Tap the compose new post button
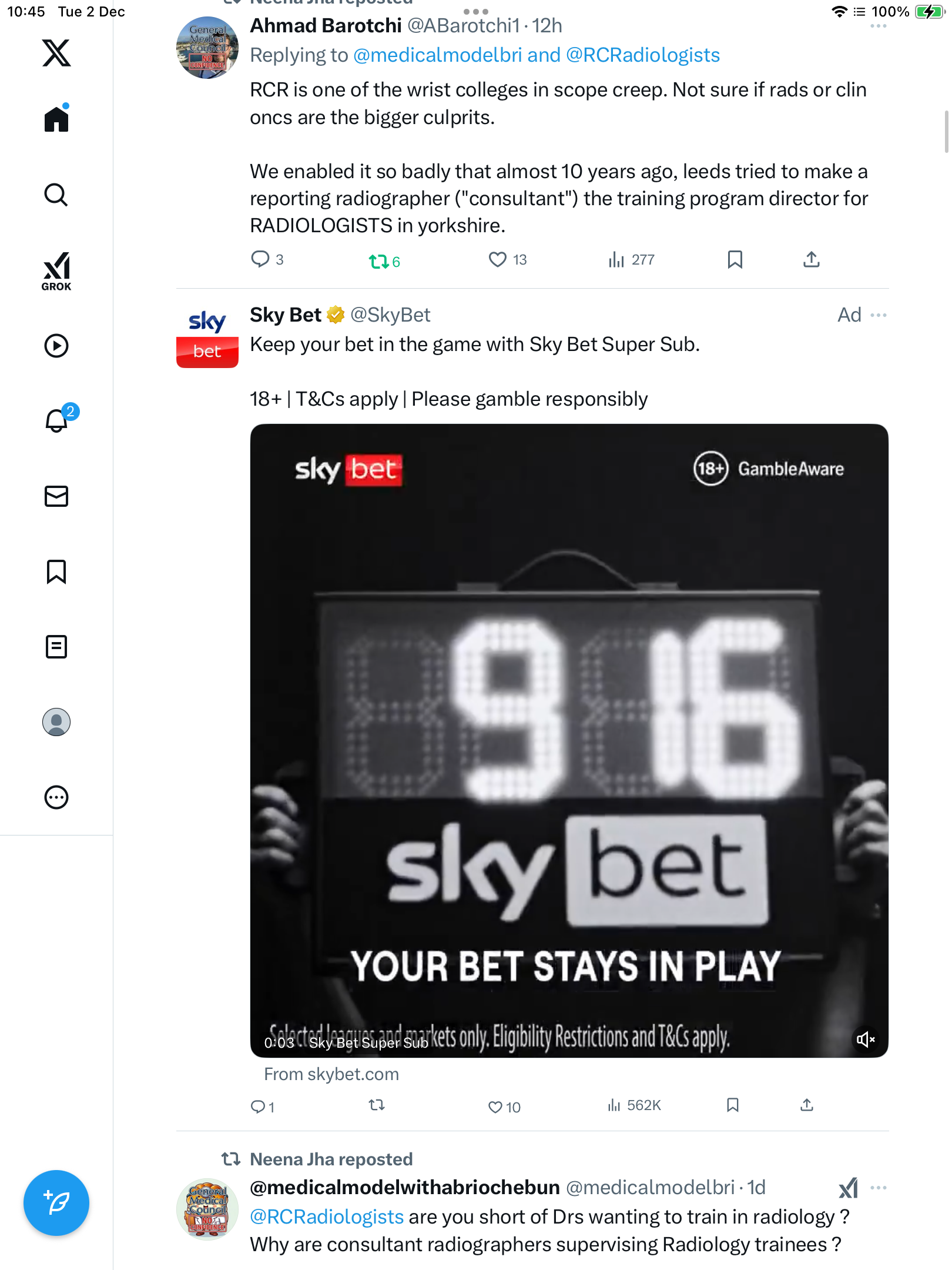 tap(56, 1203)
